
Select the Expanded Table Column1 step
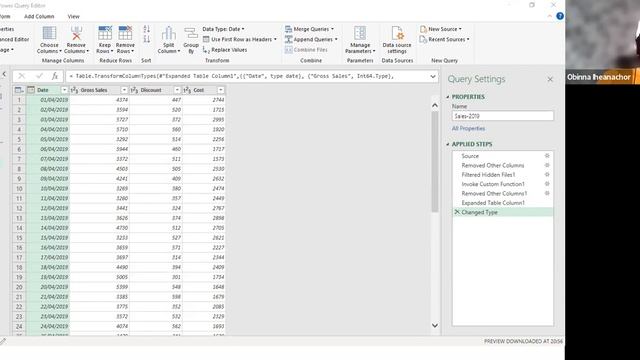click(493, 203)
